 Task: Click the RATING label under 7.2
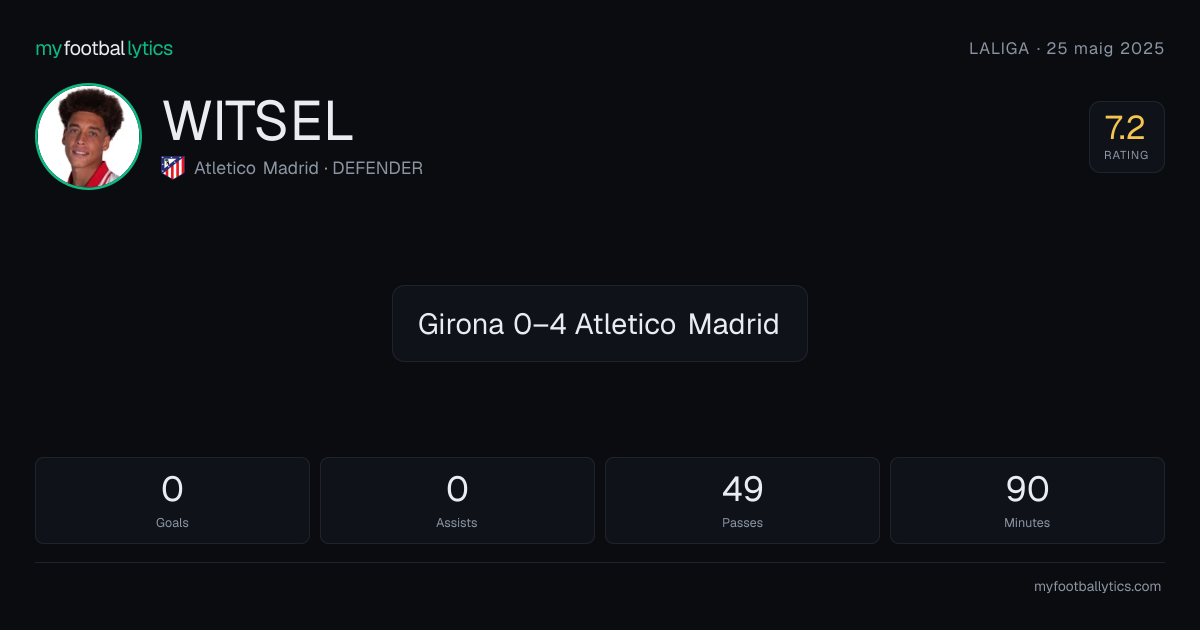point(1126,155)
